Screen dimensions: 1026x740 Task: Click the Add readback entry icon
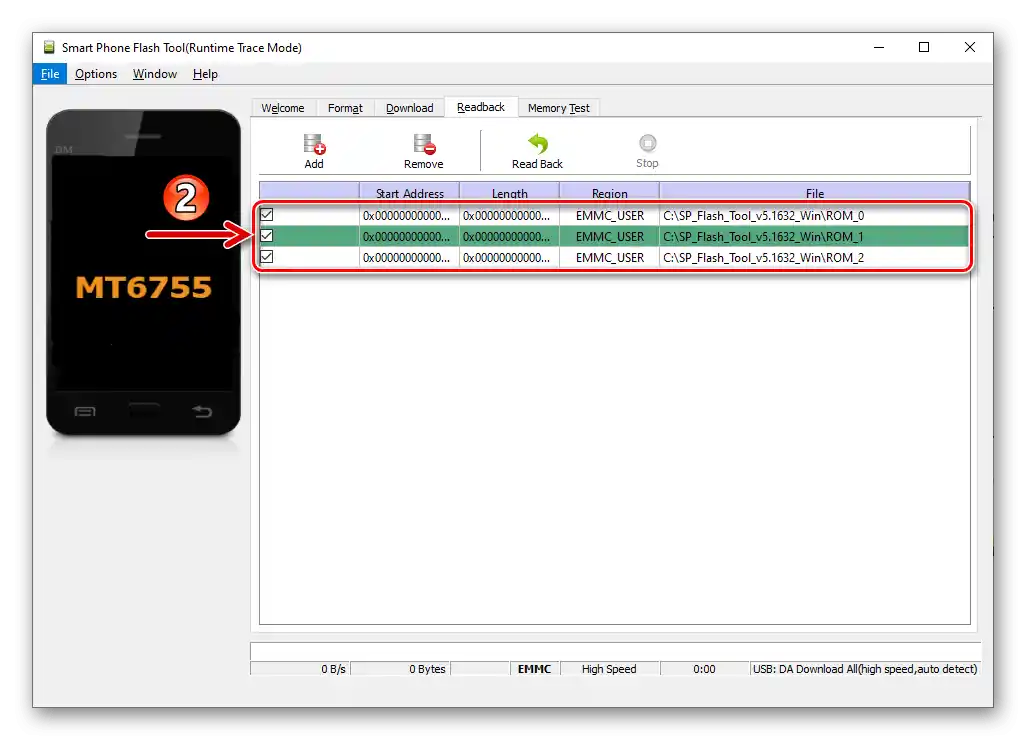pos(314,148)
